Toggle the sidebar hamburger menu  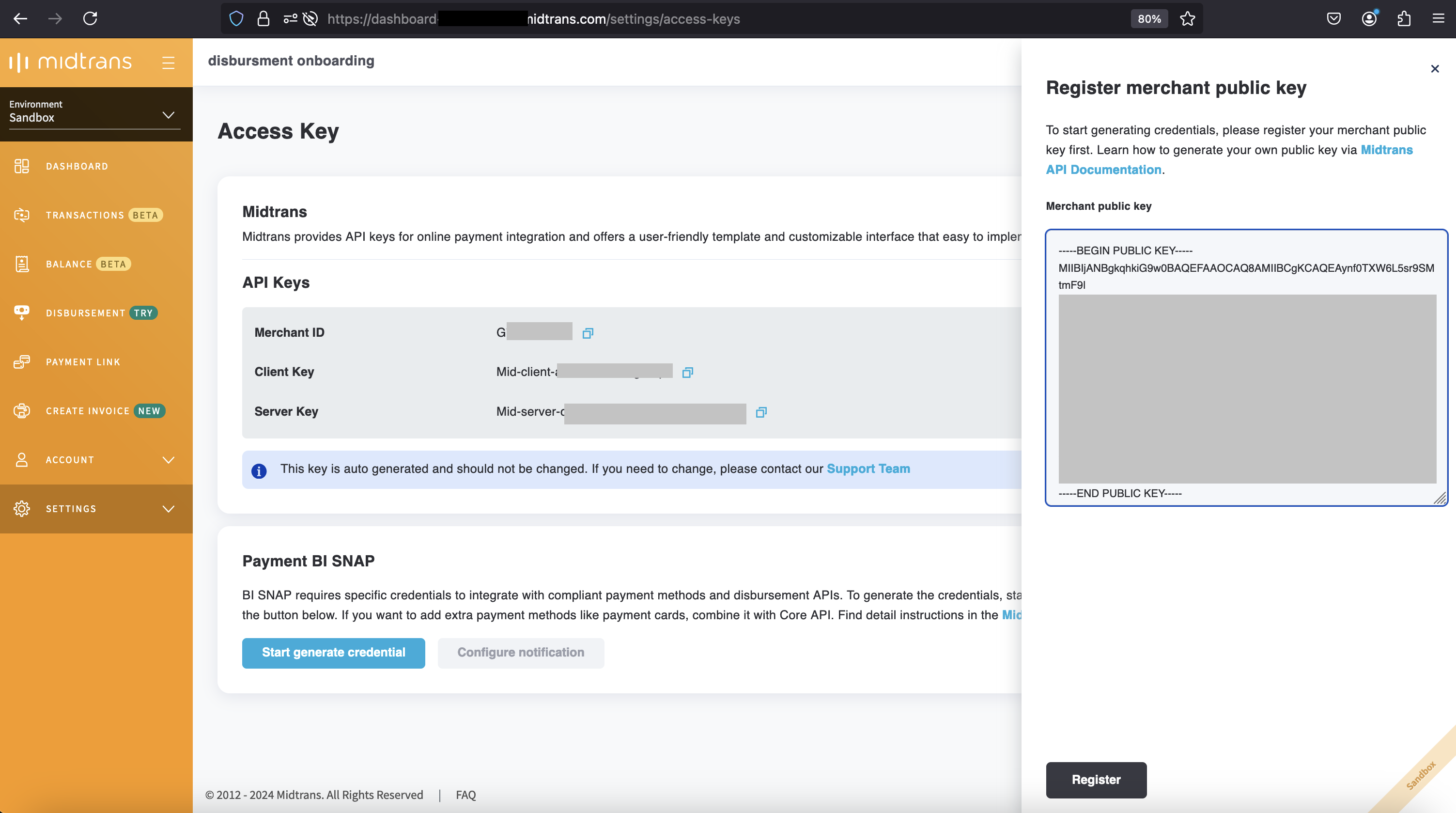(169, 62)
